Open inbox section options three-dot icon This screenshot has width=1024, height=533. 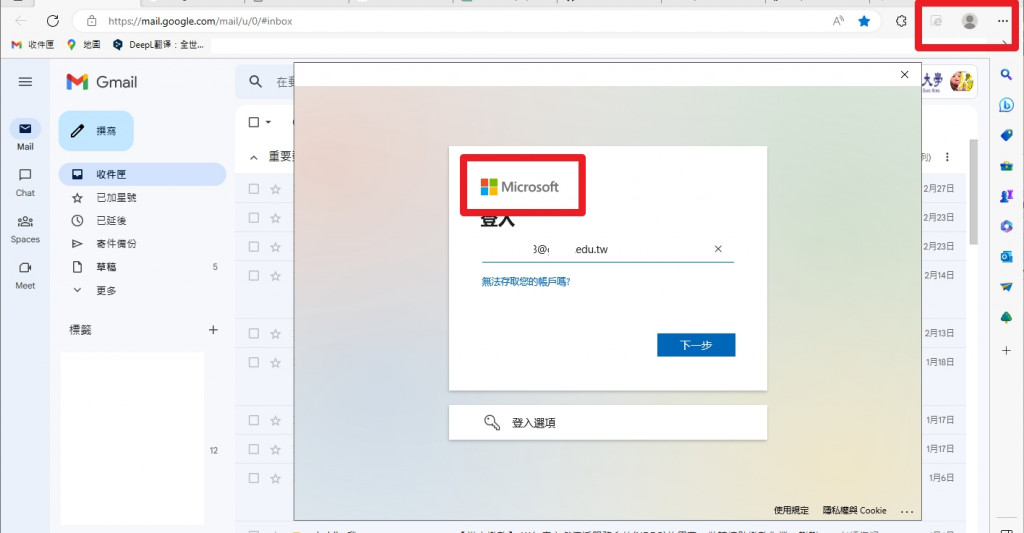(947, 157)
